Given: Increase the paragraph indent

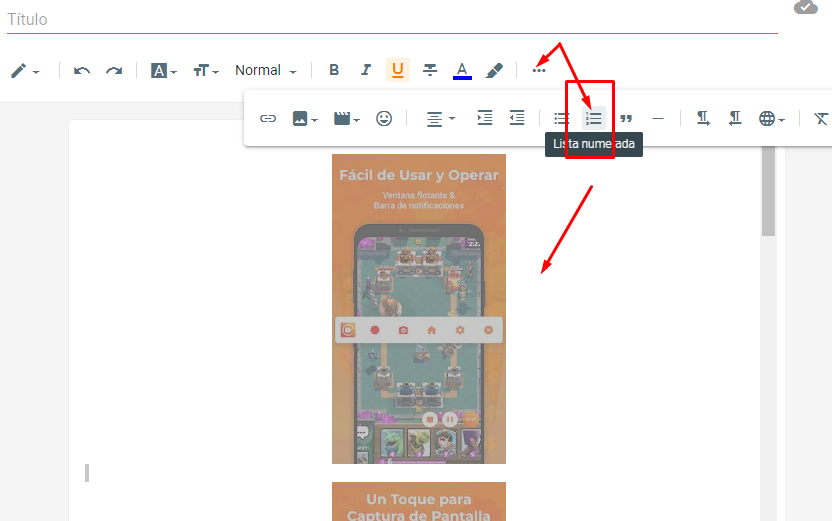Looking at the screenshot, I should [x=484, y=118].
